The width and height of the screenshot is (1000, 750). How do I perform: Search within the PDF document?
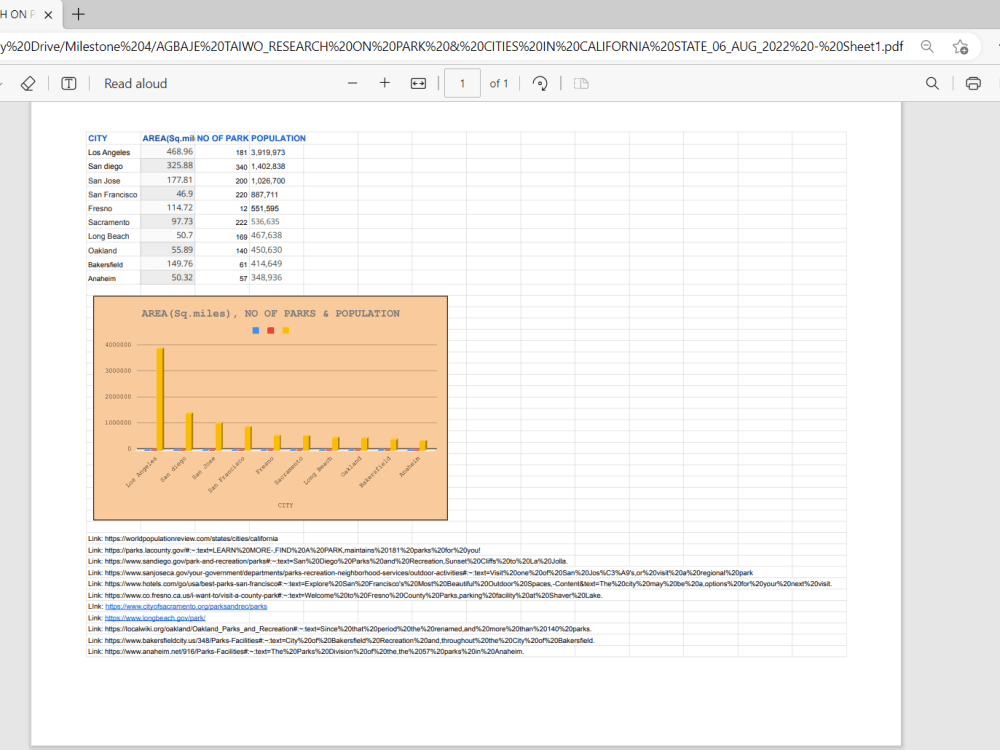(x=932, y=84)
